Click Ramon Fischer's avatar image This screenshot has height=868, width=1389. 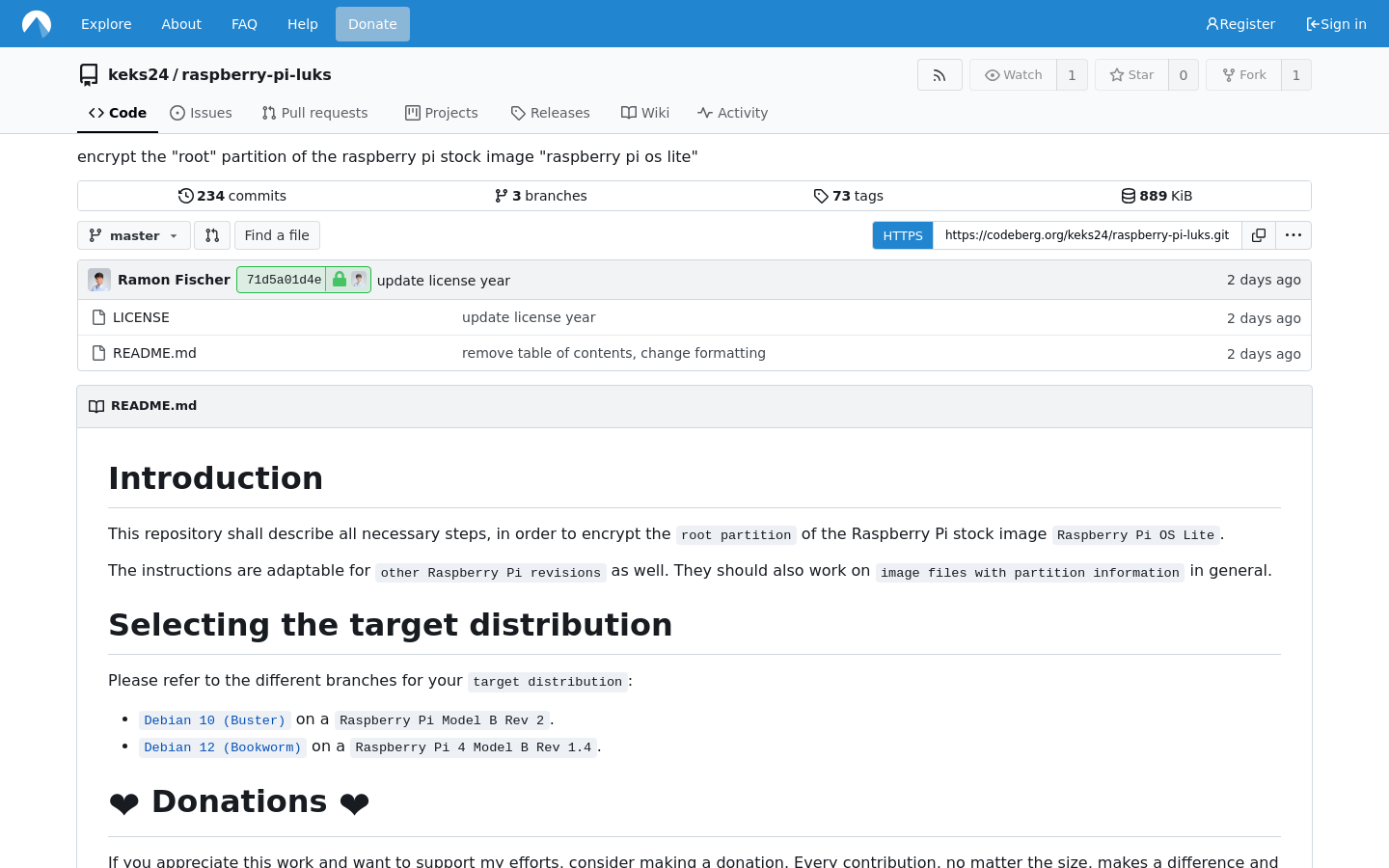click(99, 280)
